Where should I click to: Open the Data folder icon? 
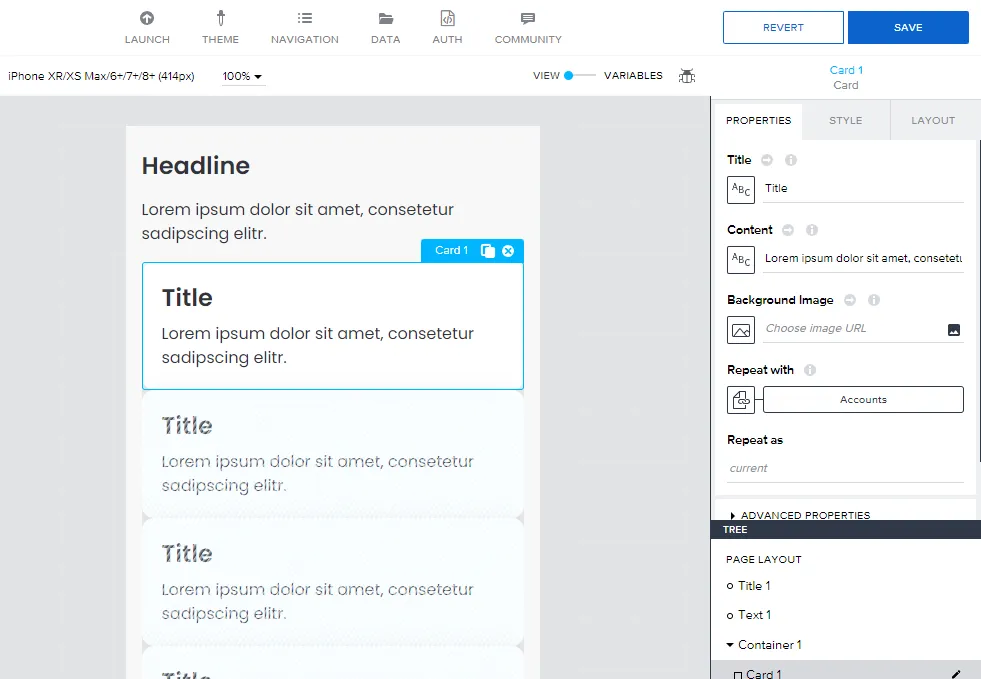click(385, 19)
